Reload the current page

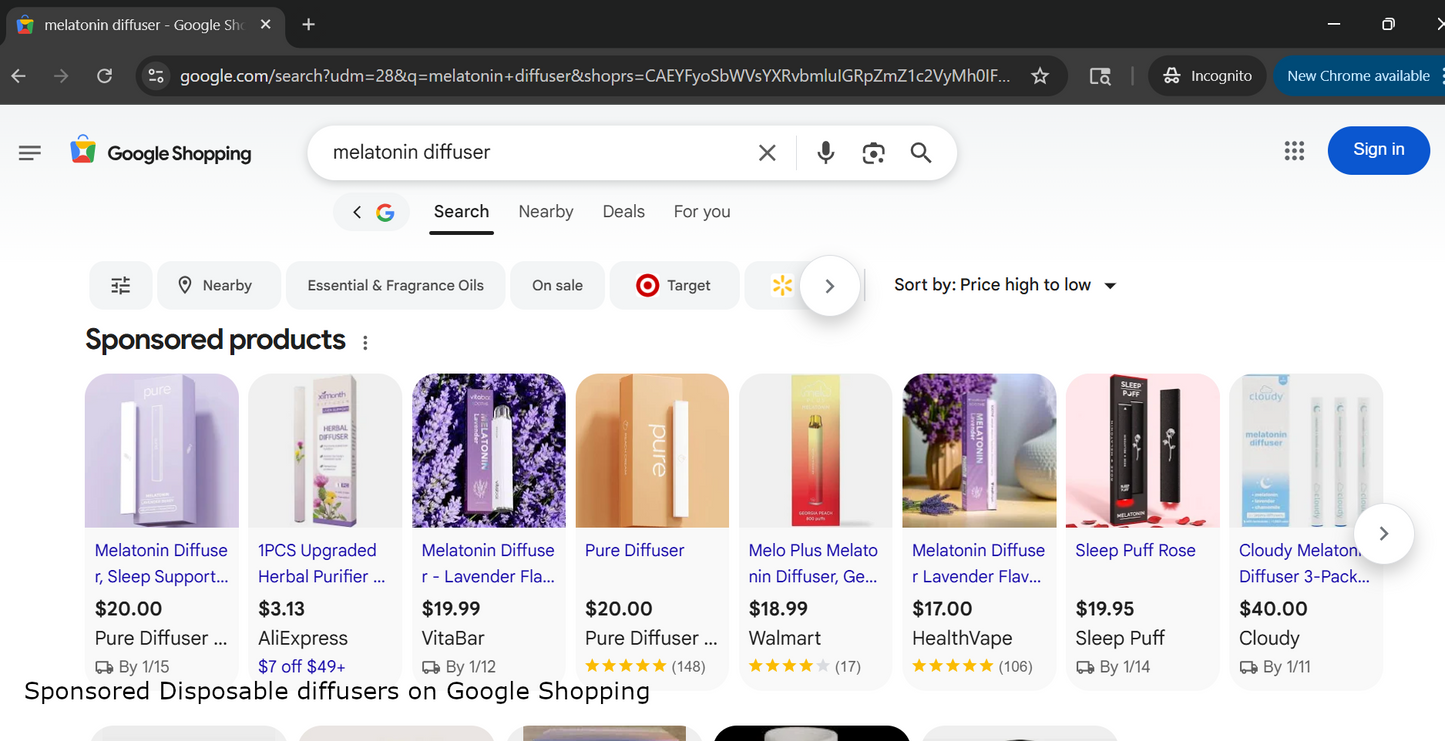105,76
